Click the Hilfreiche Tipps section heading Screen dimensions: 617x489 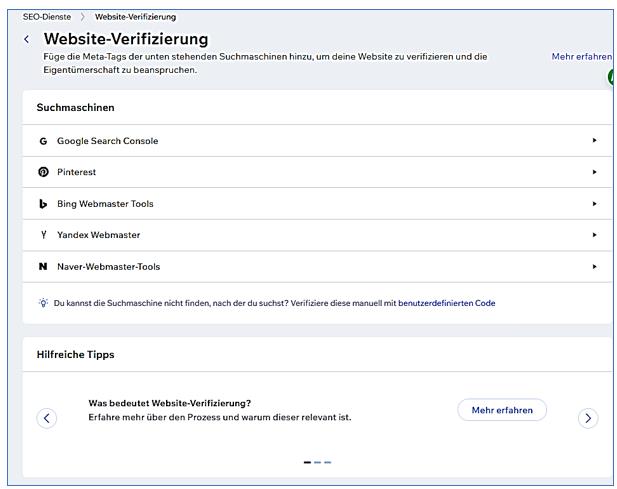point(76,354)
